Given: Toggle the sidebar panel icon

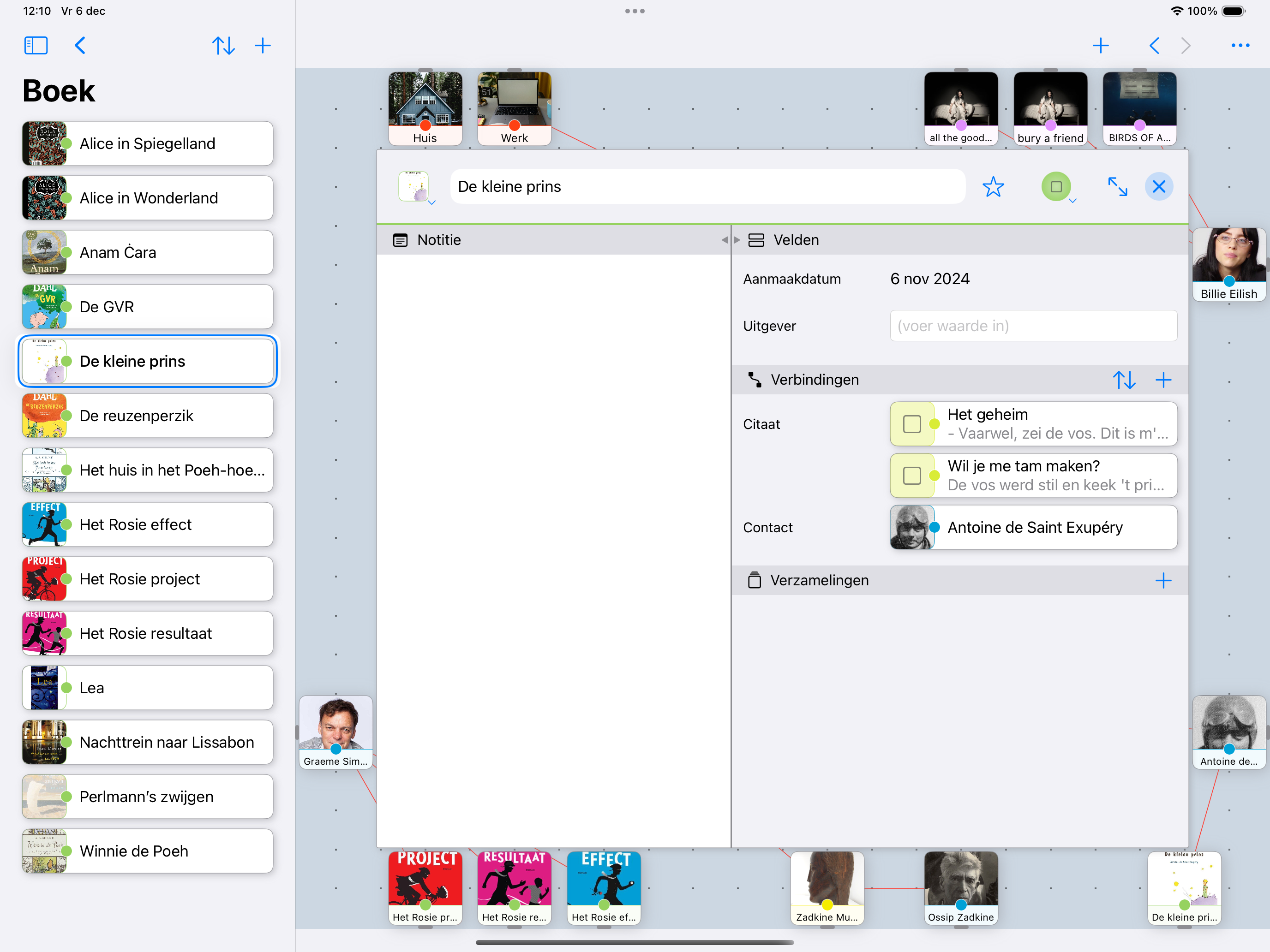Looking at the screenshot, I should coord(36,45).
